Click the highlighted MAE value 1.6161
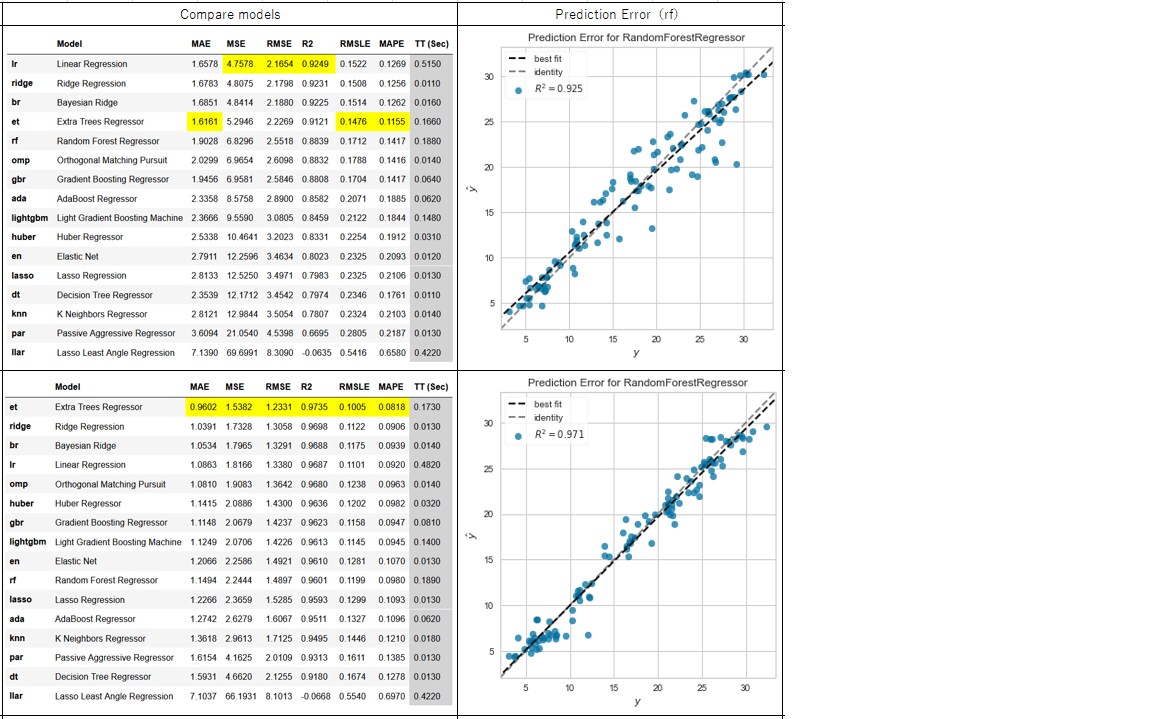1152x719 pixels. [205, 122]
